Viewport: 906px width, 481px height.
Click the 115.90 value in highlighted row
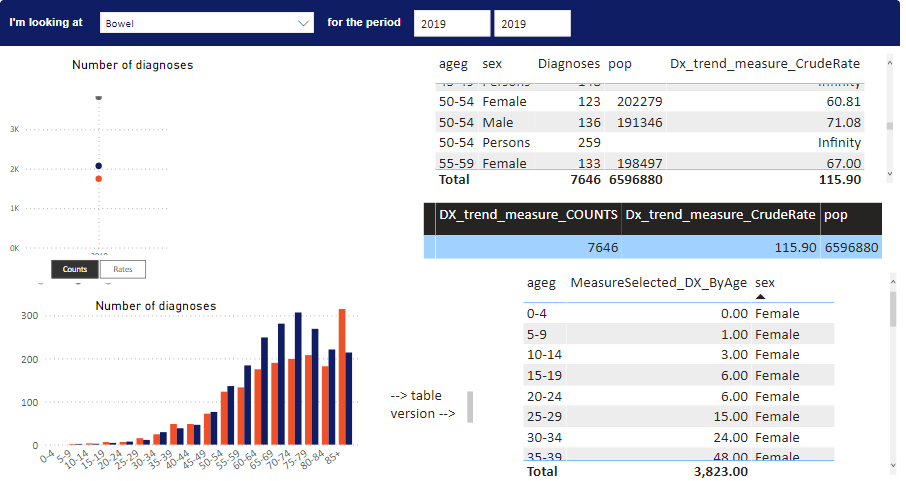(x=795, y=247)
